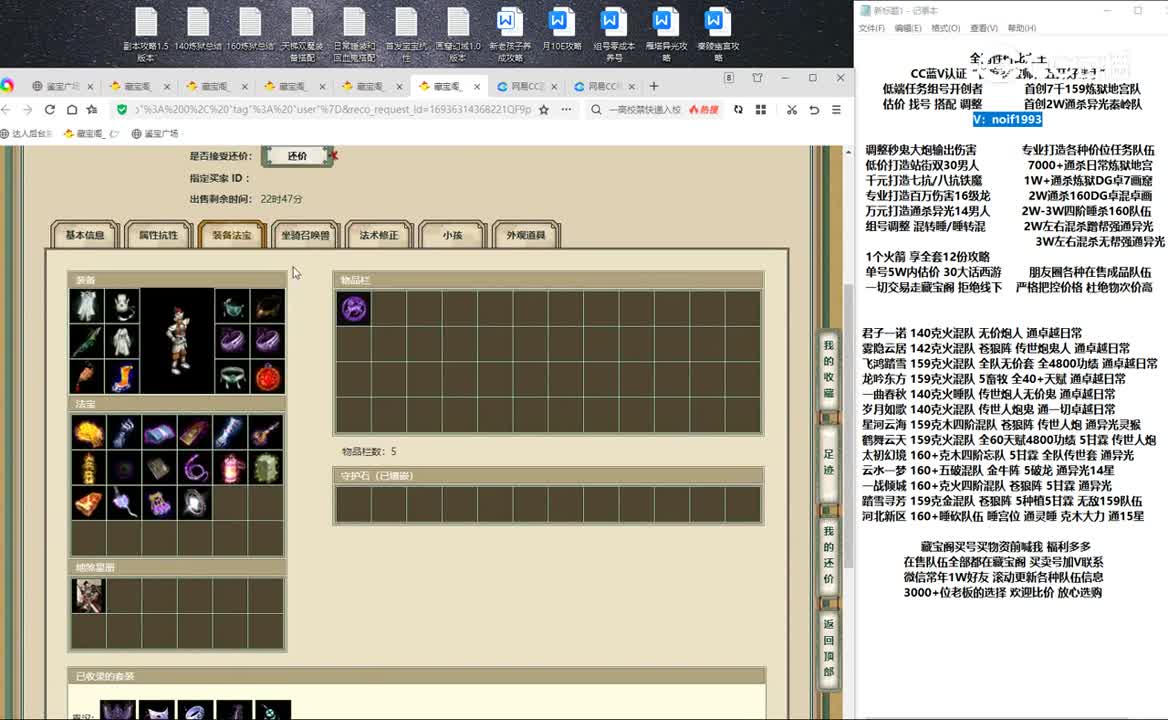Click 返回顶部 side button
Viewport: 1168px width, 720px height.
tap(828, 647)
